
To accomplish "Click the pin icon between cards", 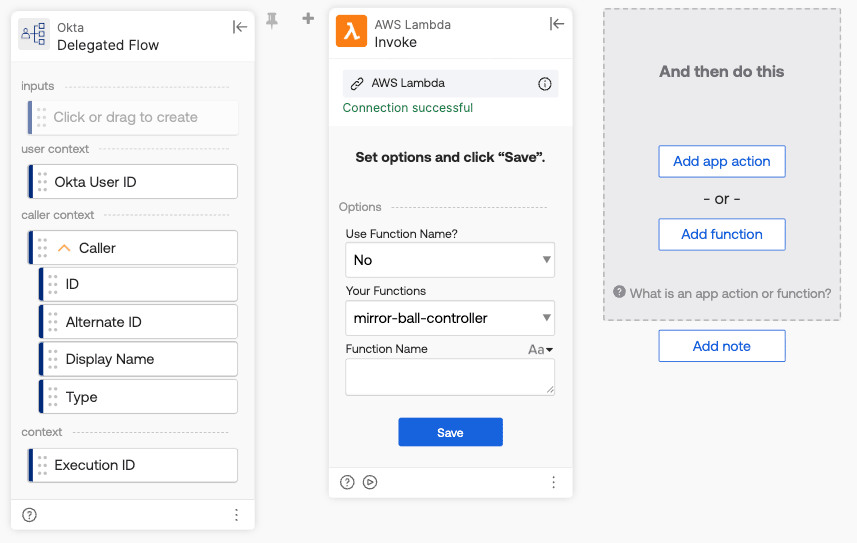I will [272, 21].
